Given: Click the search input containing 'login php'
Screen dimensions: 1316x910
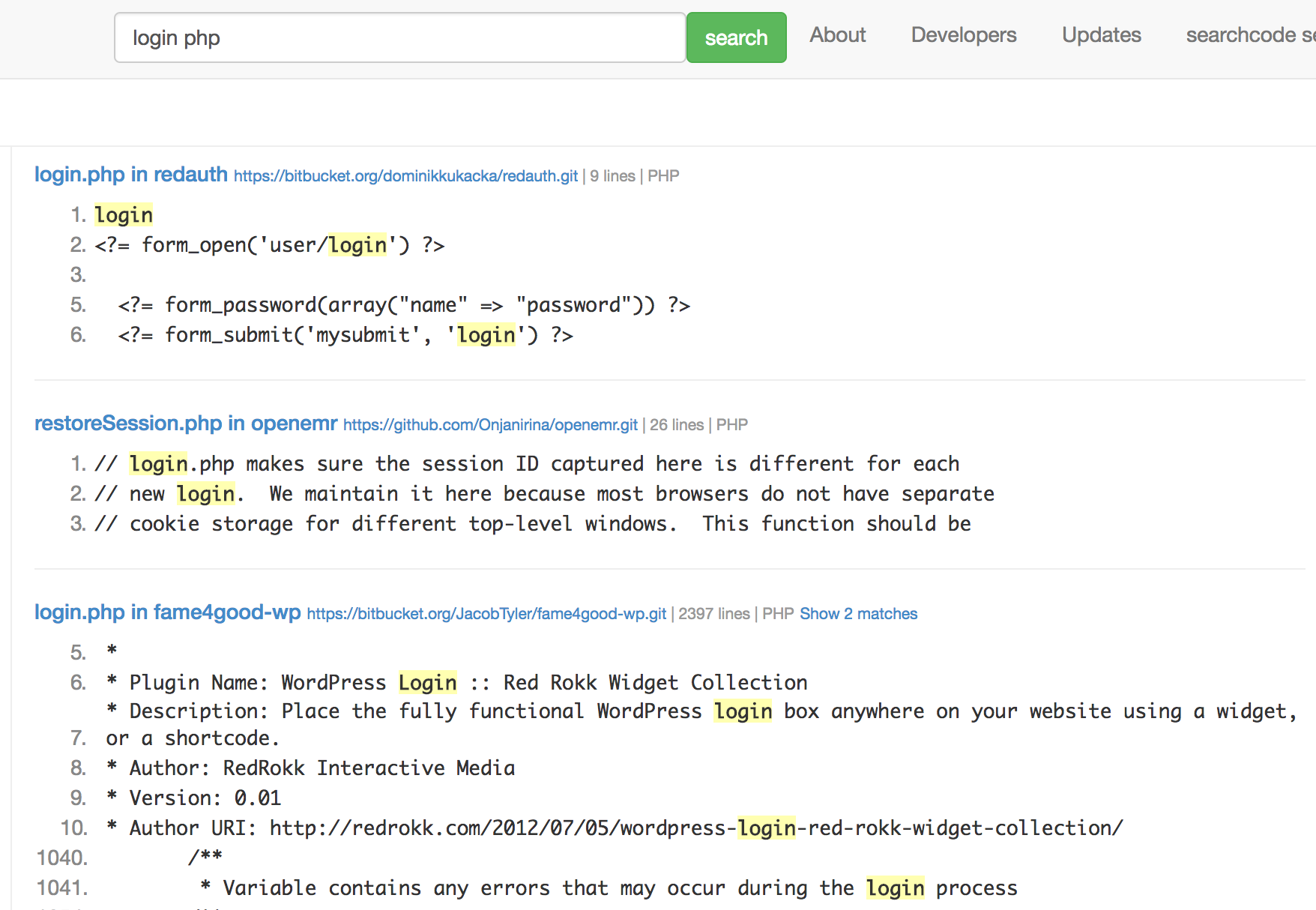Looking at the screenshot, I should coord(399,37).
